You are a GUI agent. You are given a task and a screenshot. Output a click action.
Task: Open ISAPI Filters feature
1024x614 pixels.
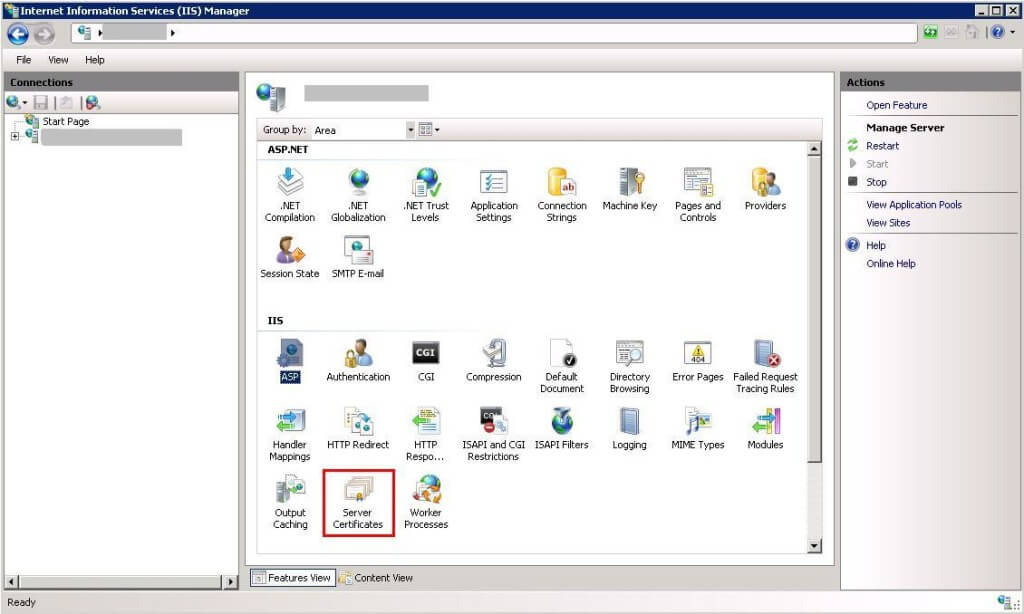click(x=562, y=428)
